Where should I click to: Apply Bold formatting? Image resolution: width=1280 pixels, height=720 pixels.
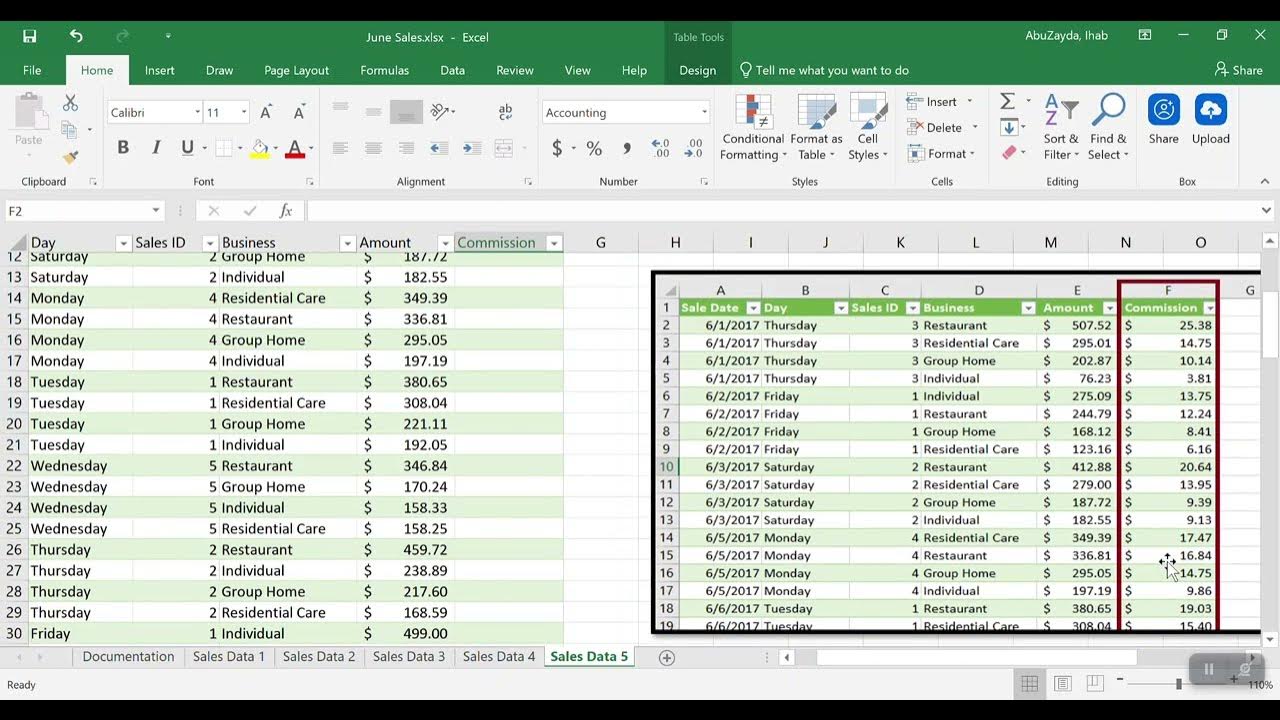[x=123, y=148]
